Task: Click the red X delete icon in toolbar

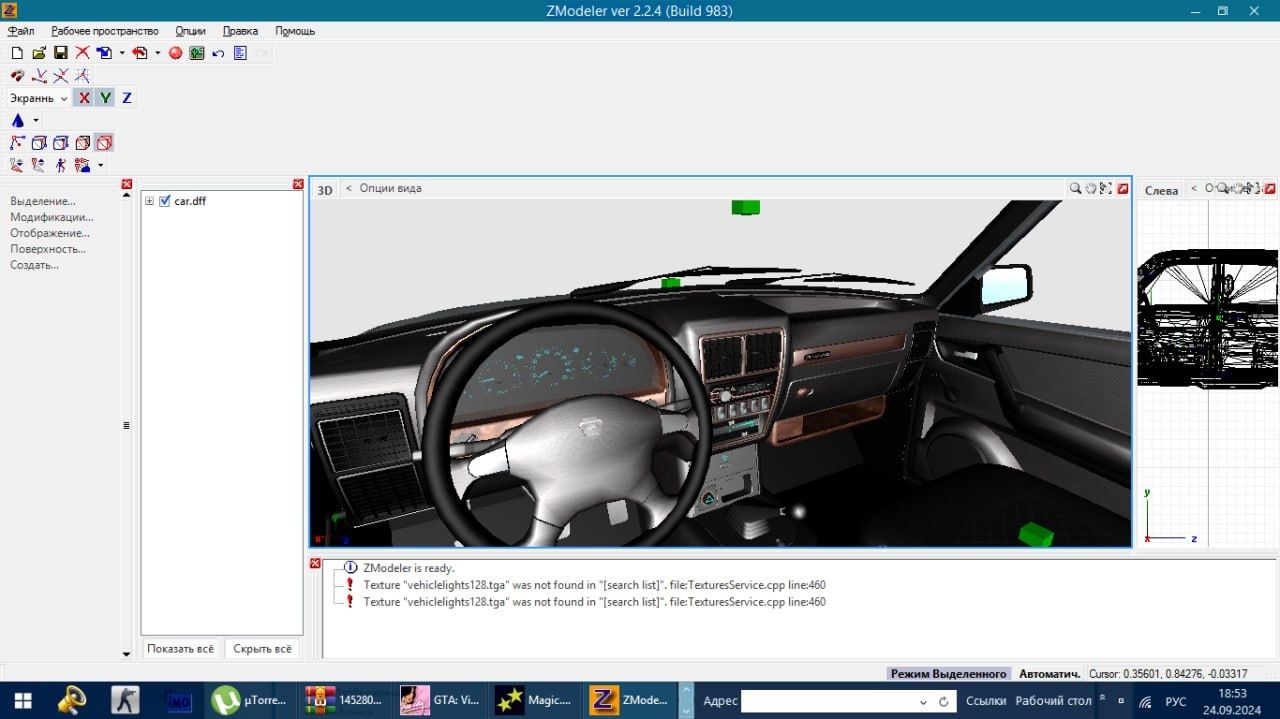Action: click(x=82, y=53)
